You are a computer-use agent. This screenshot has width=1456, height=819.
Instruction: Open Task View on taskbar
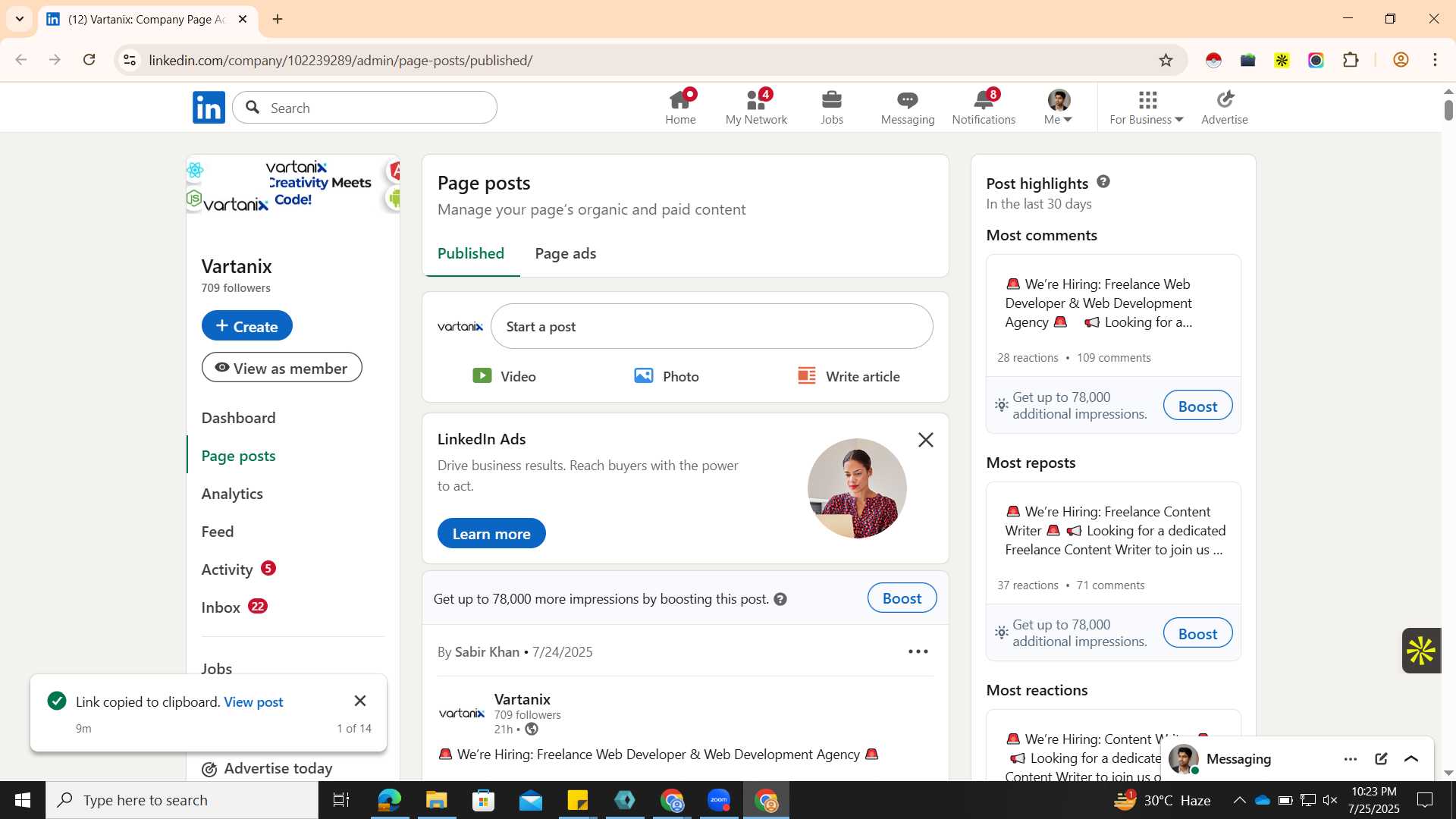tap(341, 800)
